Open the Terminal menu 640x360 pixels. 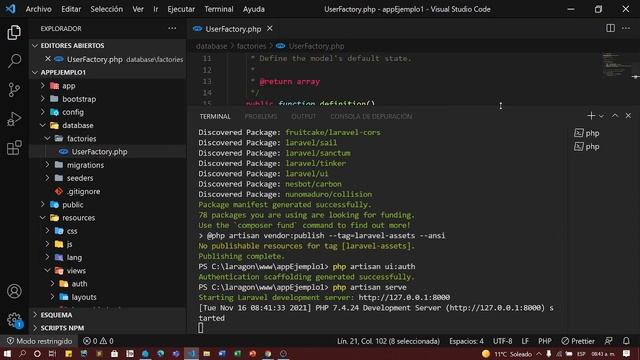click(219, 9)
